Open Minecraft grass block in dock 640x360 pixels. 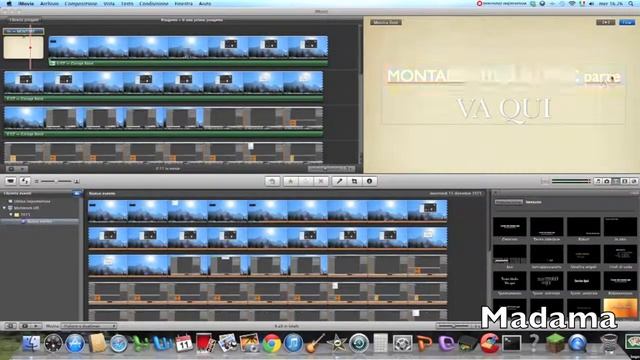(x=556, y=343)
